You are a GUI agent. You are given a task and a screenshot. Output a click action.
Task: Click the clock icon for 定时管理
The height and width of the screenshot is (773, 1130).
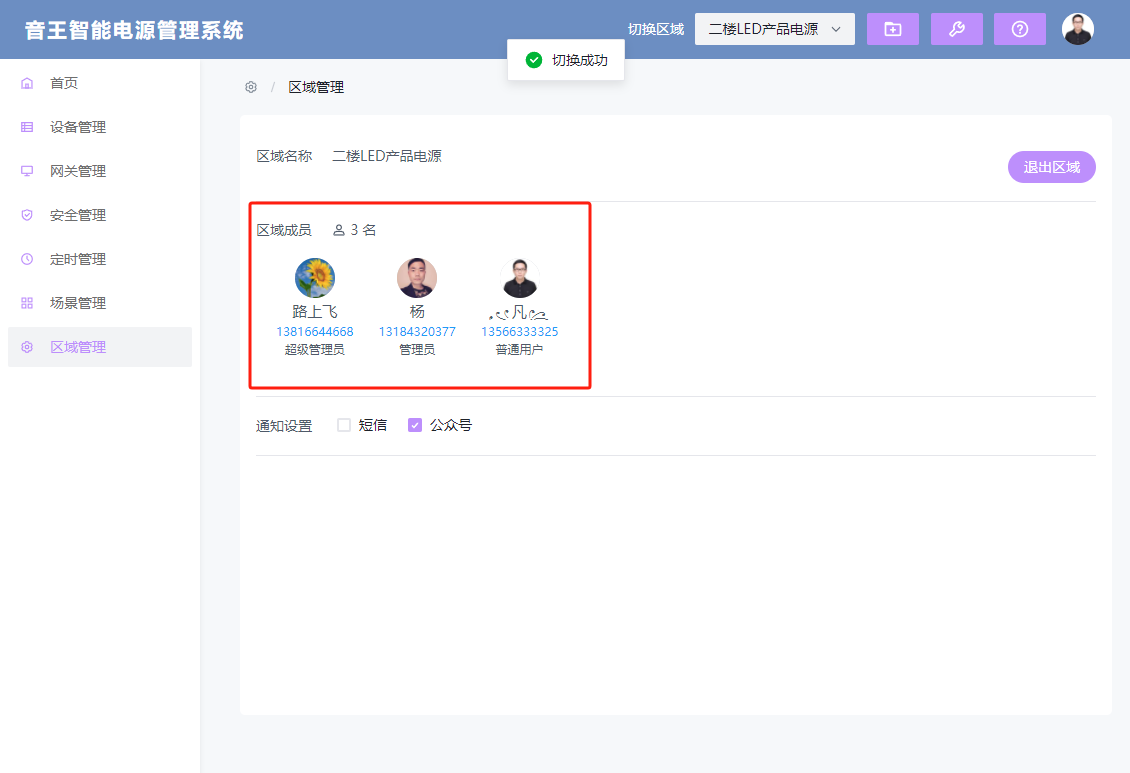[27, 259]
